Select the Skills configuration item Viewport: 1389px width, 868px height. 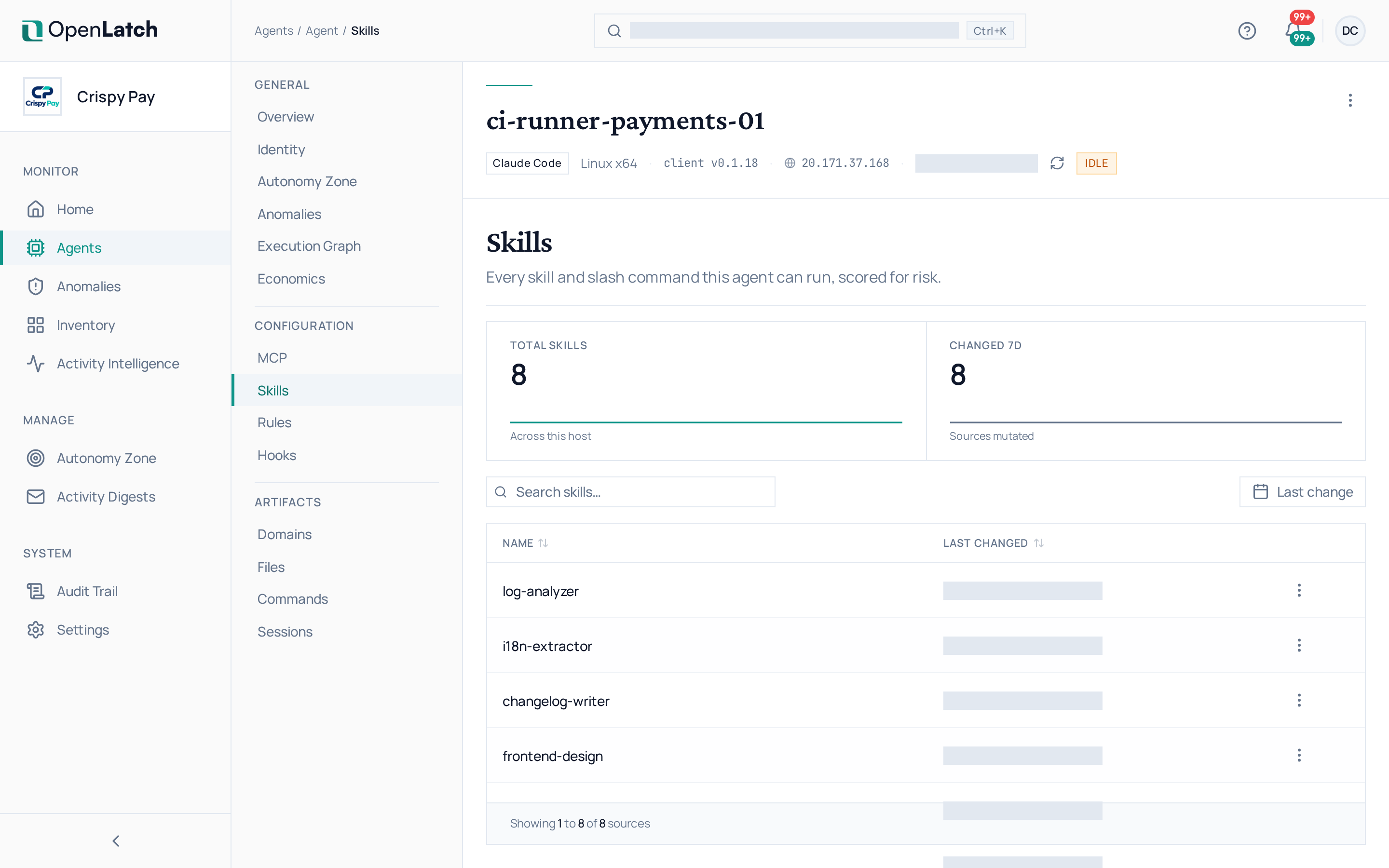(x=347, y=391)
